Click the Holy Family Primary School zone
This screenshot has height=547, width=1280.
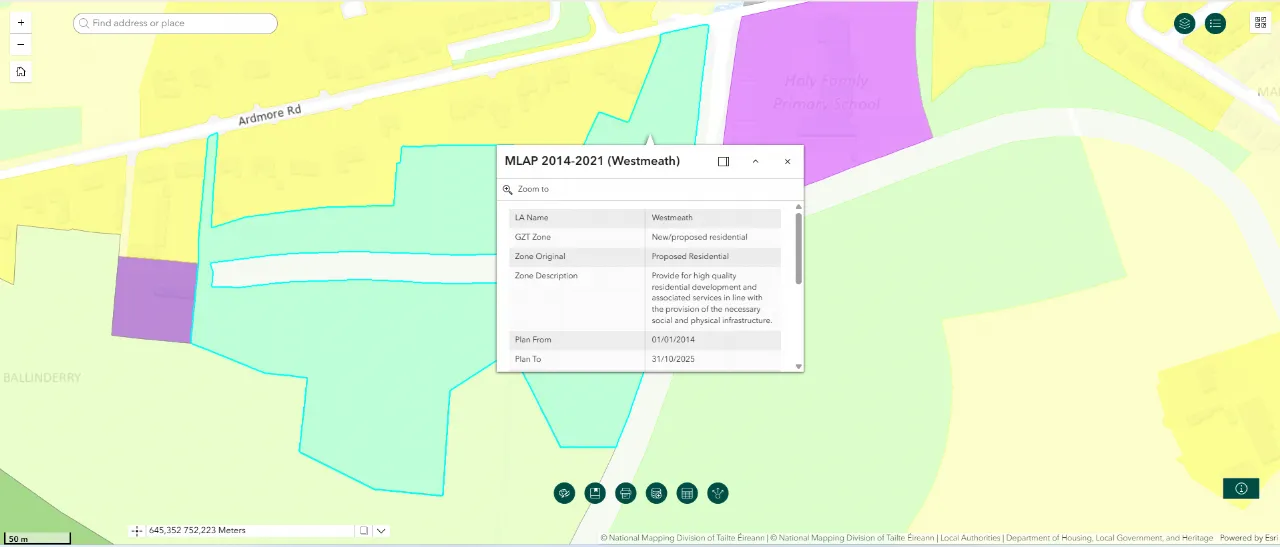(x=827, y=92)
